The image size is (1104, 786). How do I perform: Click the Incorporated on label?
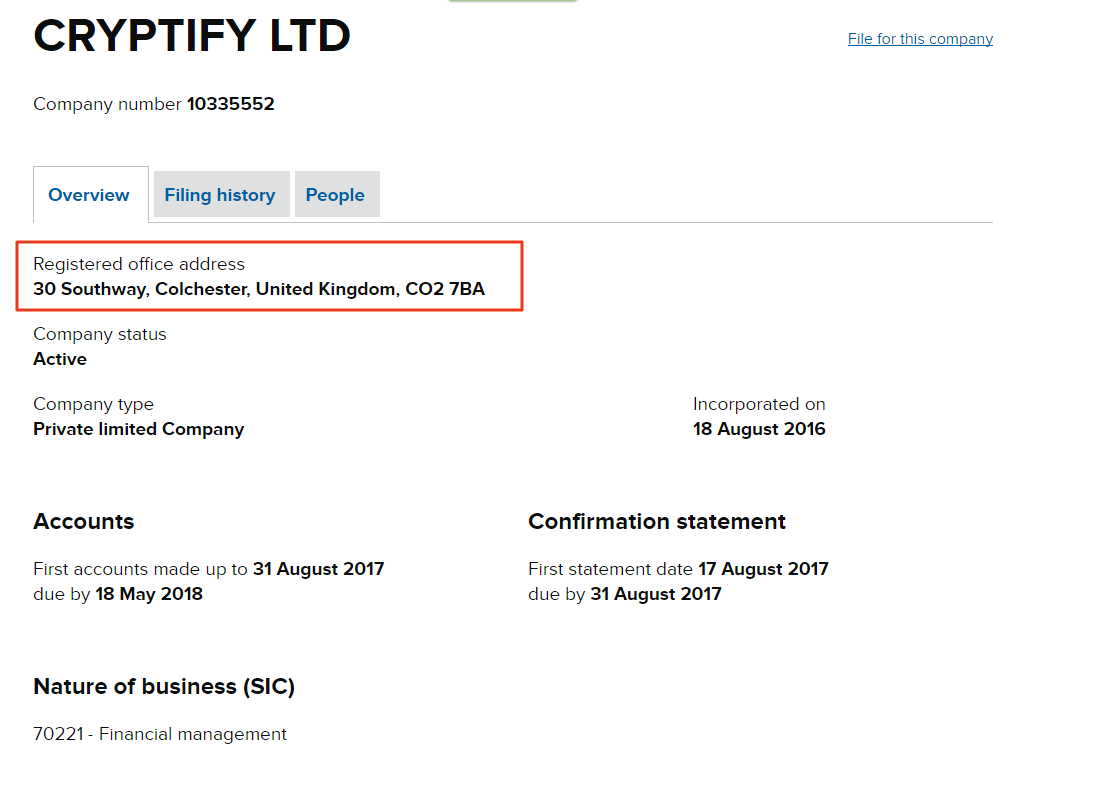coord(759,404)
